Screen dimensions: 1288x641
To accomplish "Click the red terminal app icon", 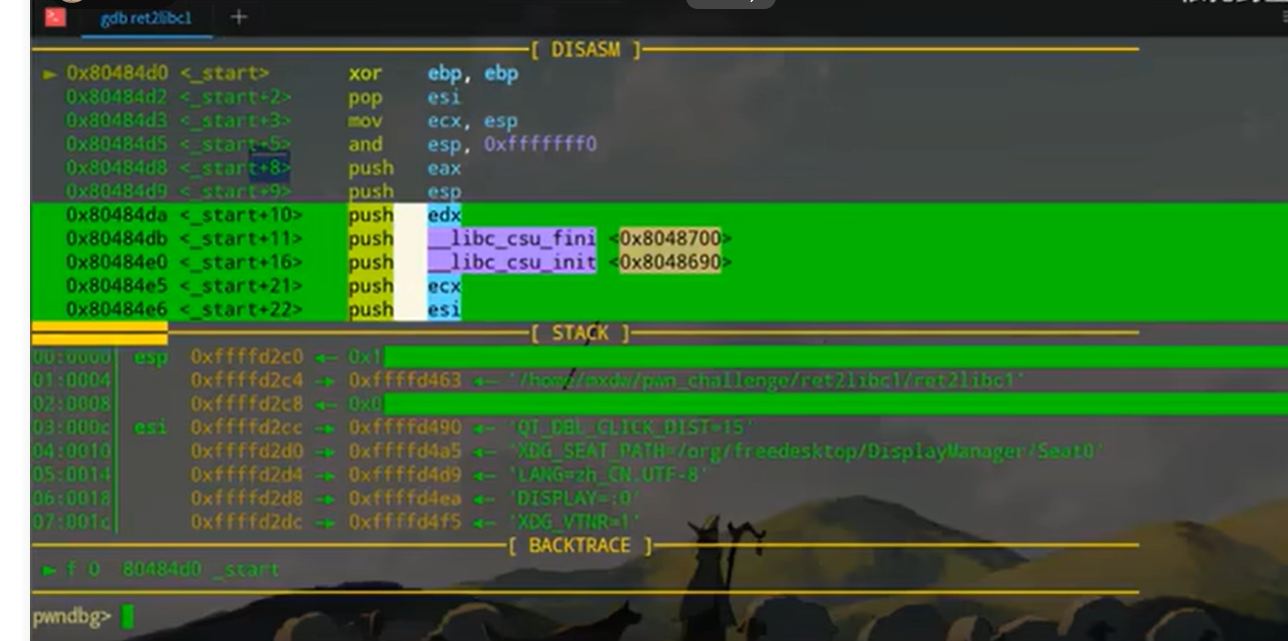I will tap(55, 17).
